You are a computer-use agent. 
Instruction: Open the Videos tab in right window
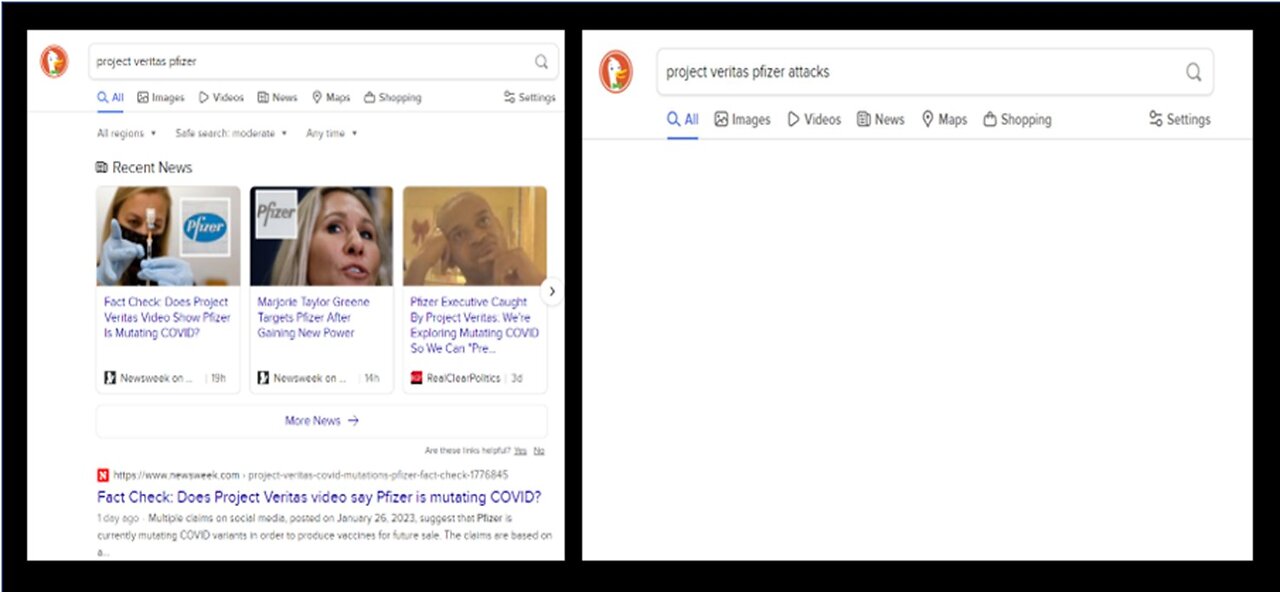(814, 120)
